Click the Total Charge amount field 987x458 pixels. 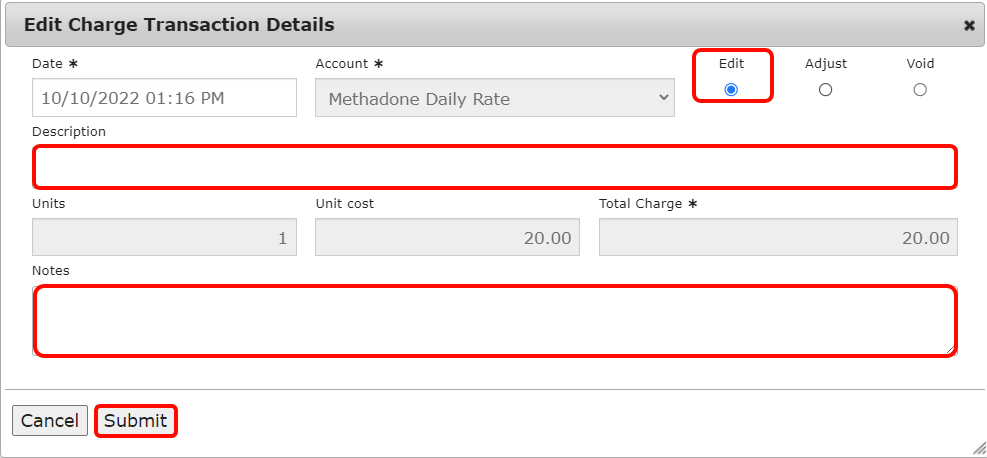coord(778,238)
